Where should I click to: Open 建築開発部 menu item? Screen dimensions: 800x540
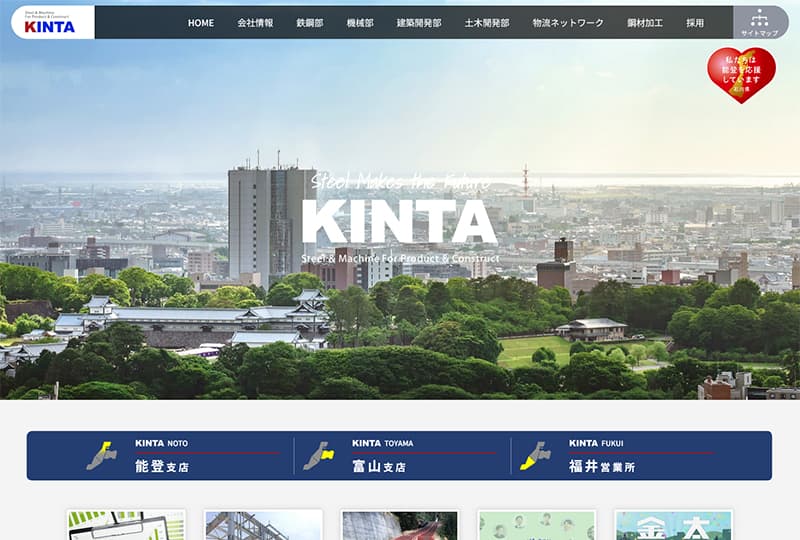[419, 23]
